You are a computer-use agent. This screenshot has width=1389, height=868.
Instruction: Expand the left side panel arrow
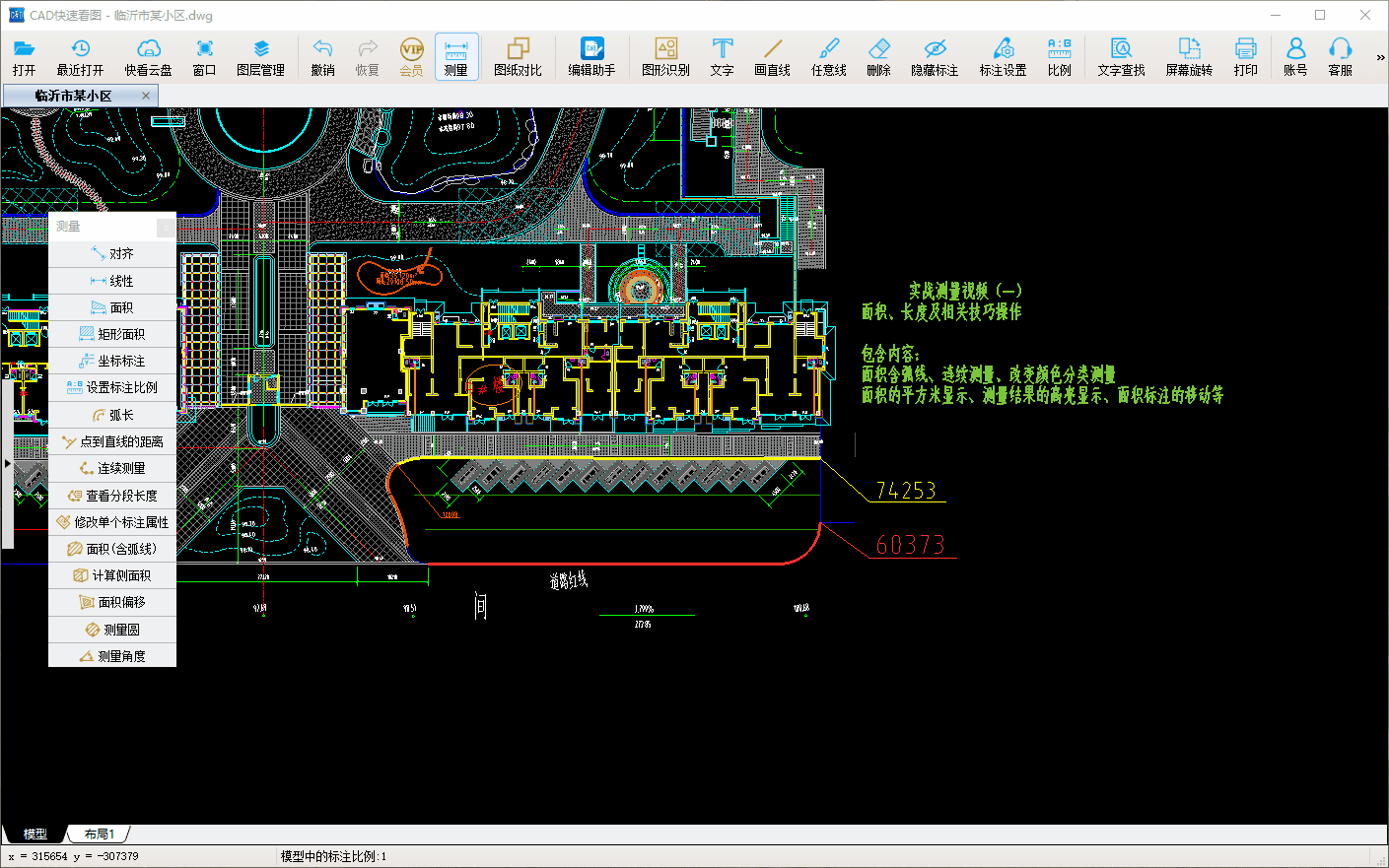(x=7, y=463)
